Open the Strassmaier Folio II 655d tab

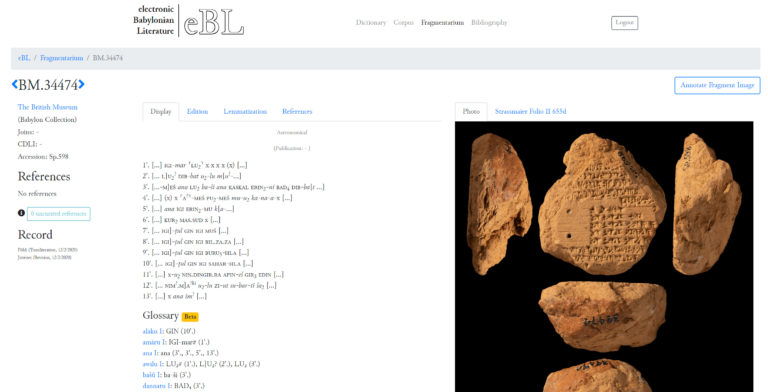530,112
